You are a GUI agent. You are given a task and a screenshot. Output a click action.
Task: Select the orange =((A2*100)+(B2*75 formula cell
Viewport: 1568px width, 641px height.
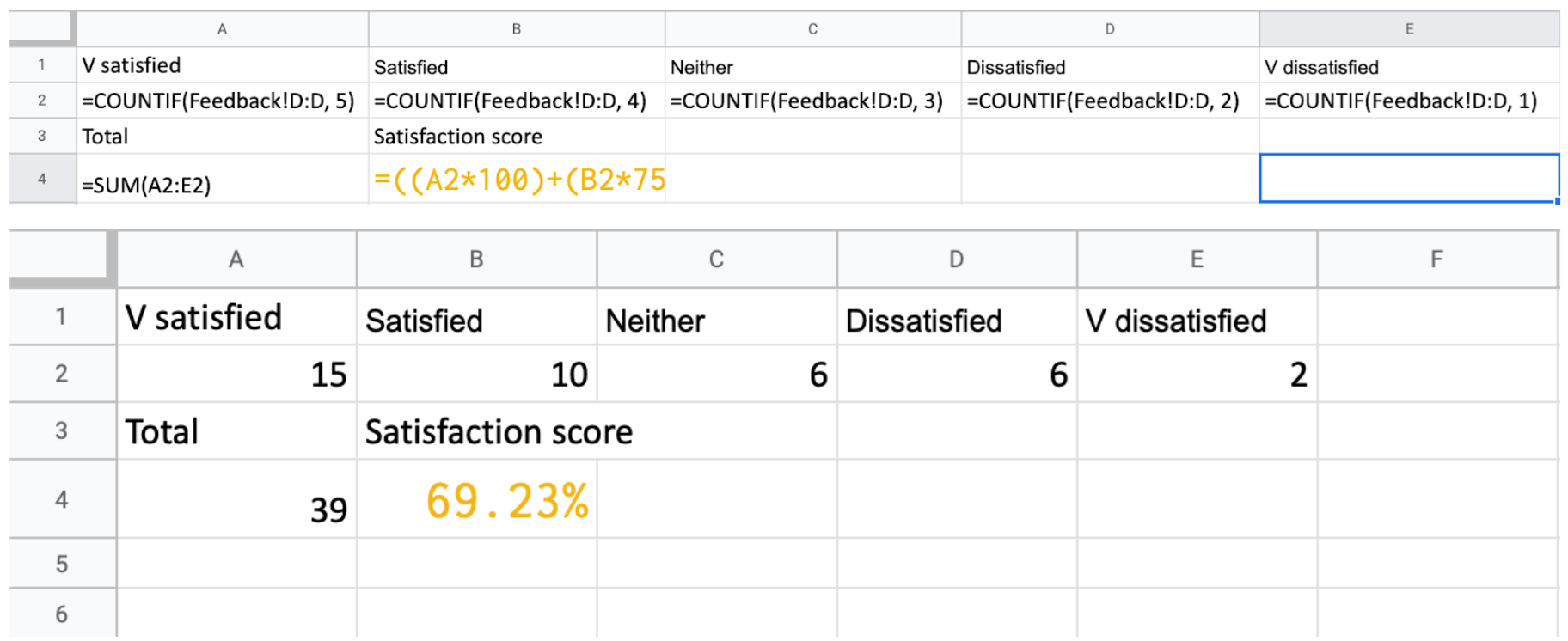[x=517, y=180]
